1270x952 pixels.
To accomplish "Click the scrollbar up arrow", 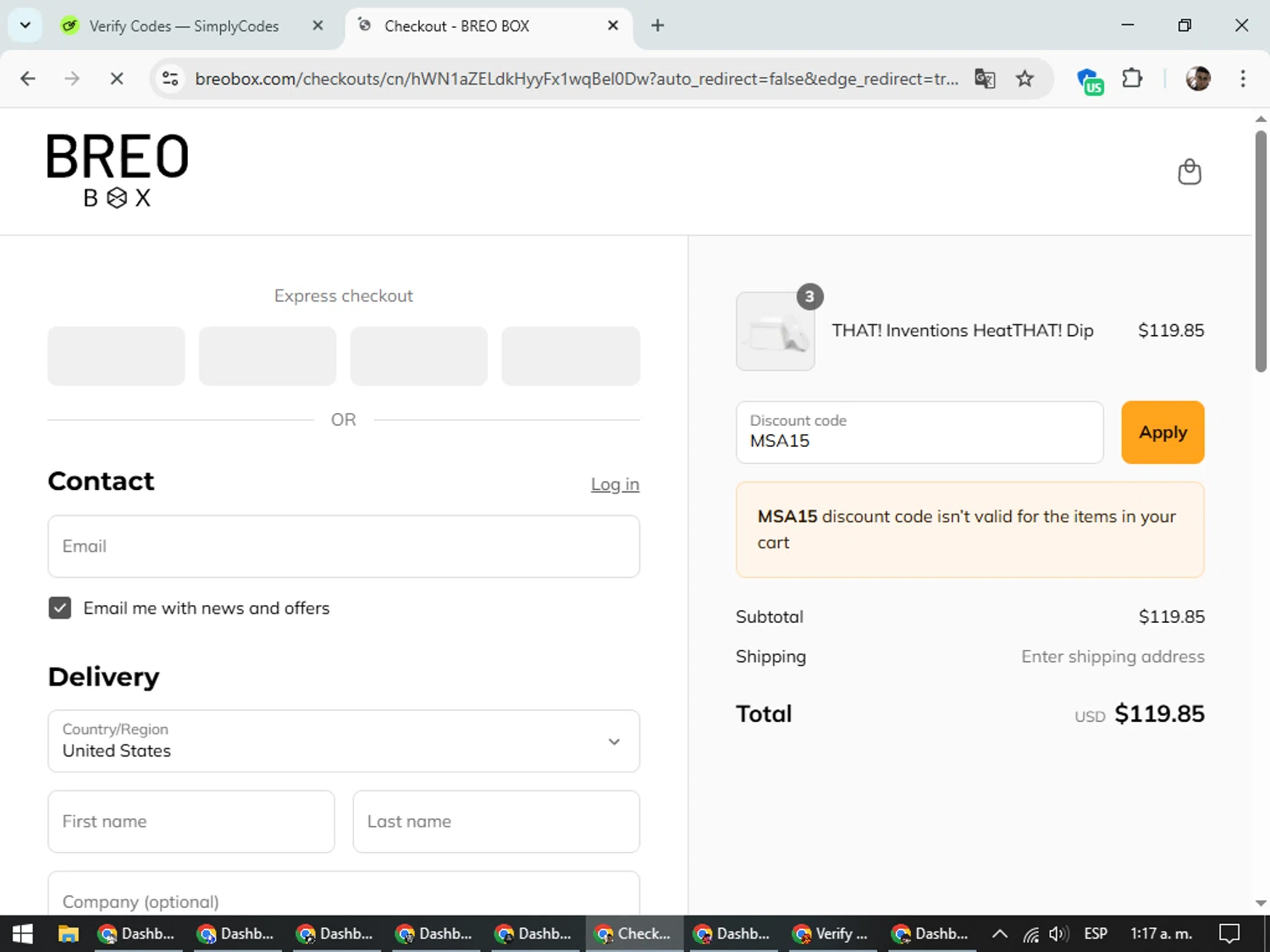I will click(1261, 119).
